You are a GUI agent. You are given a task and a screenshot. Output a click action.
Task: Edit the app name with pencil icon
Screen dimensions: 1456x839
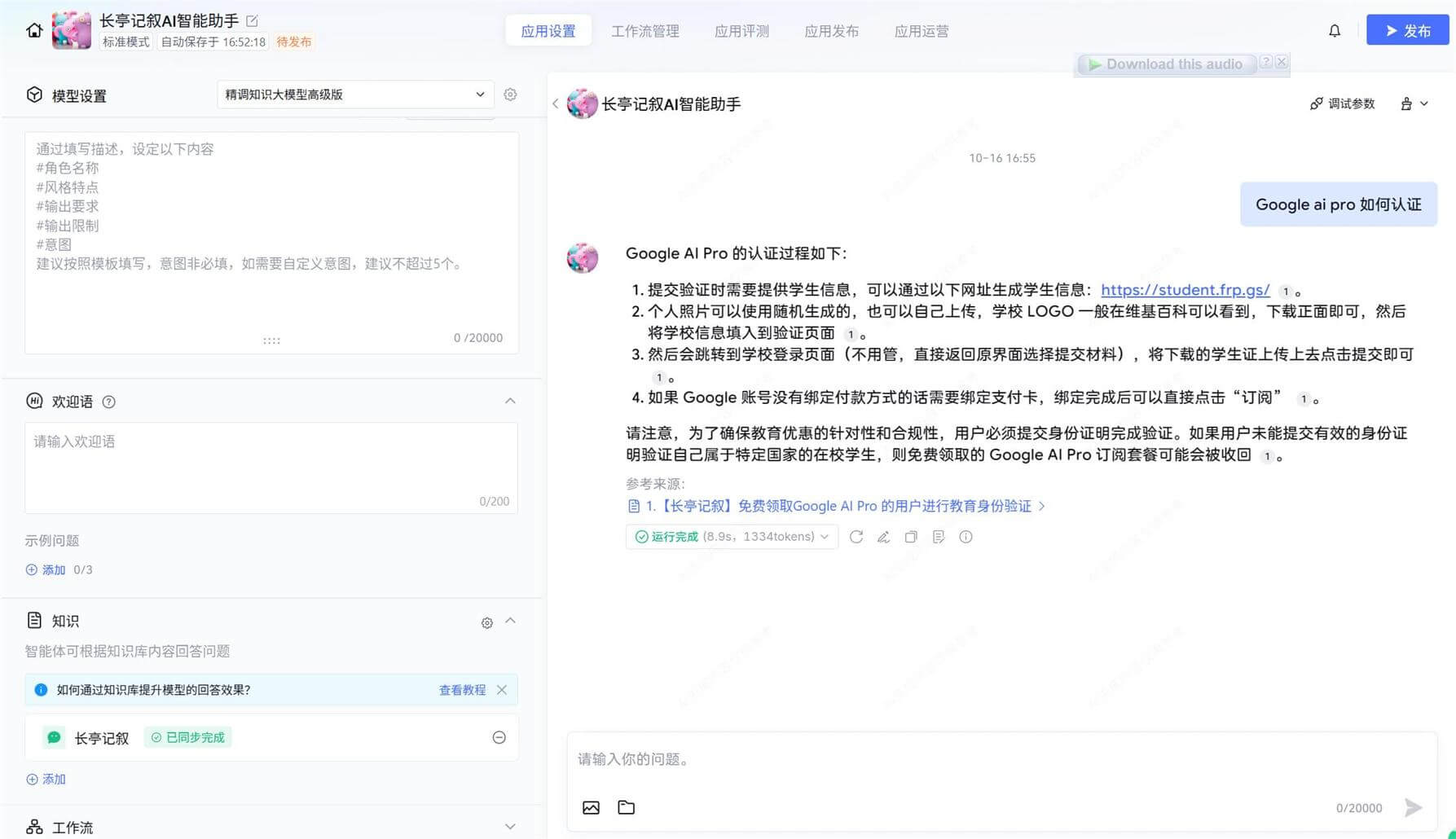[x=253, y=21]
